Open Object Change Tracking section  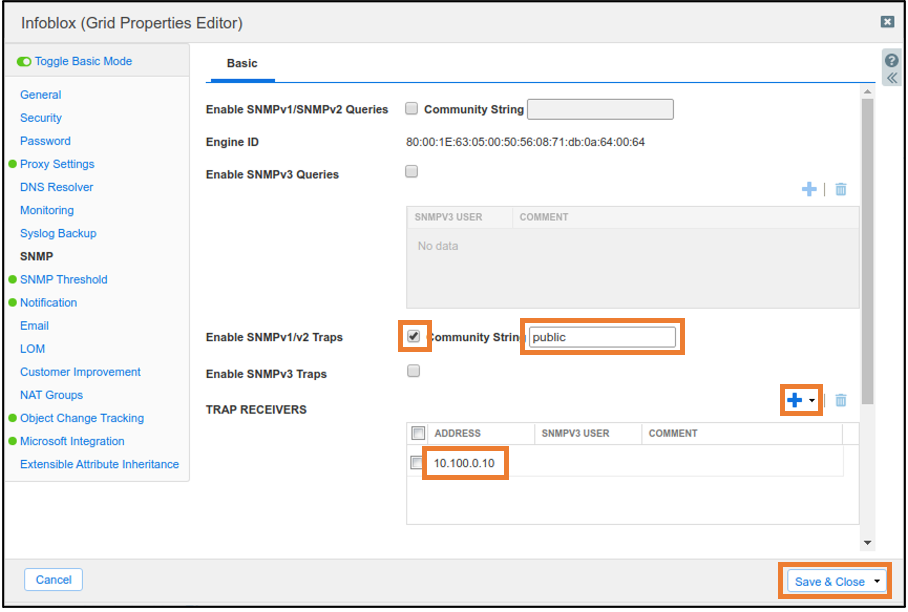82,418
